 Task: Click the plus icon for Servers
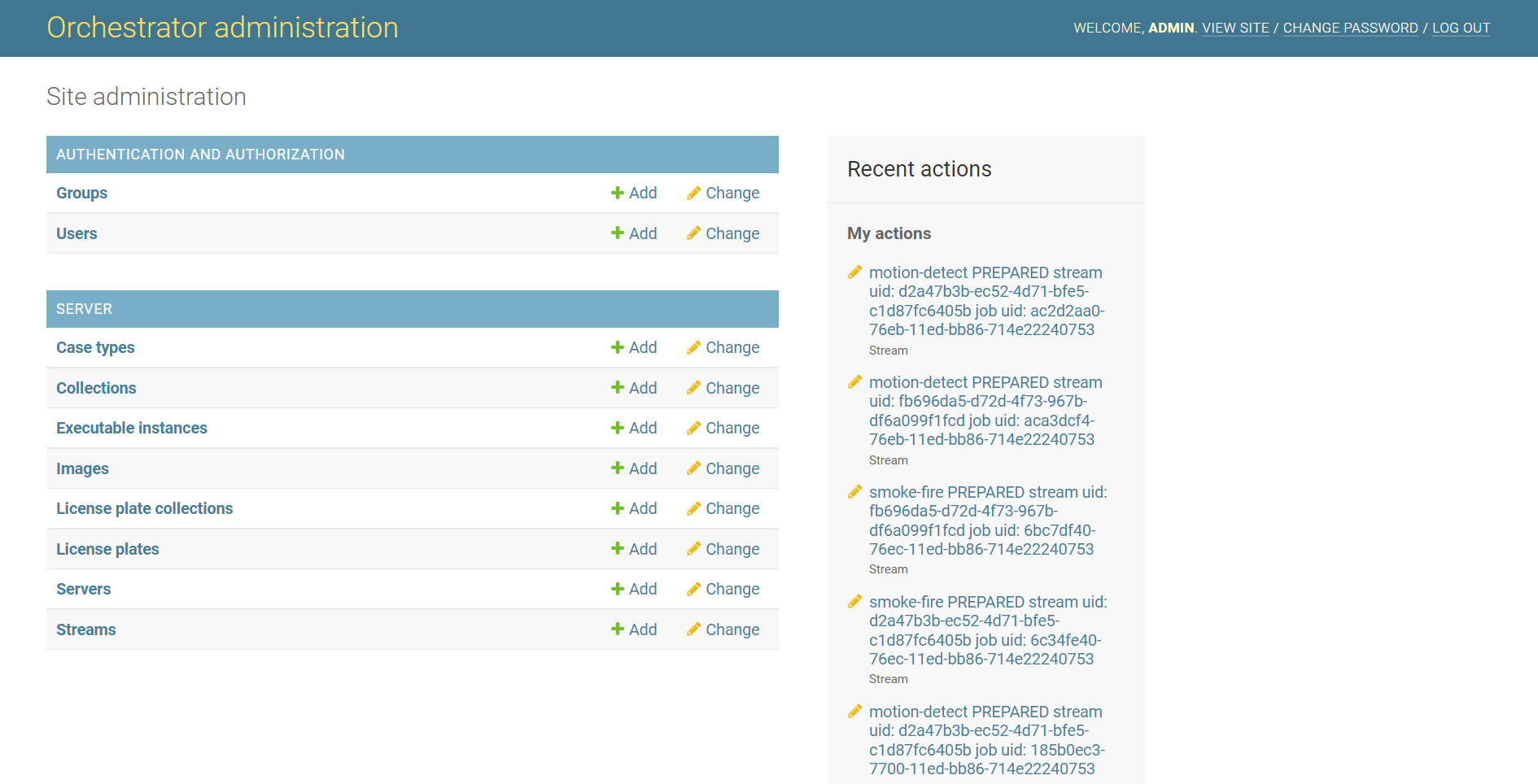(x=618, y=589)
